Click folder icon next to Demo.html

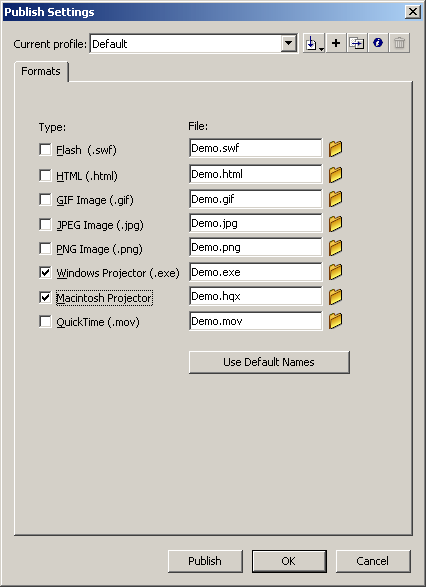[335, 174]
